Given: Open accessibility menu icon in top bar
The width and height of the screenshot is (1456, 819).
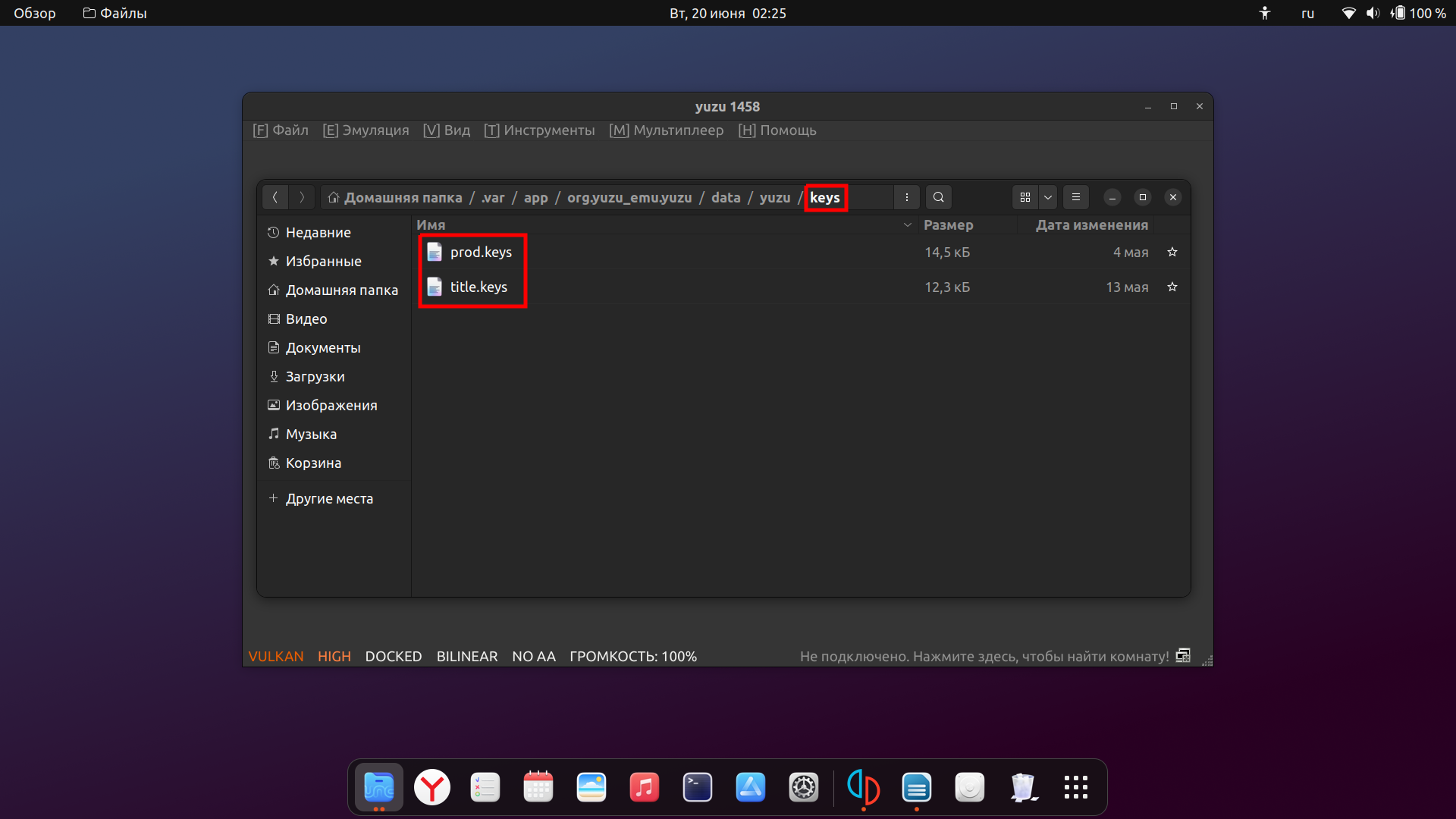Looking at the screenshot, I should coord(1264,13).
